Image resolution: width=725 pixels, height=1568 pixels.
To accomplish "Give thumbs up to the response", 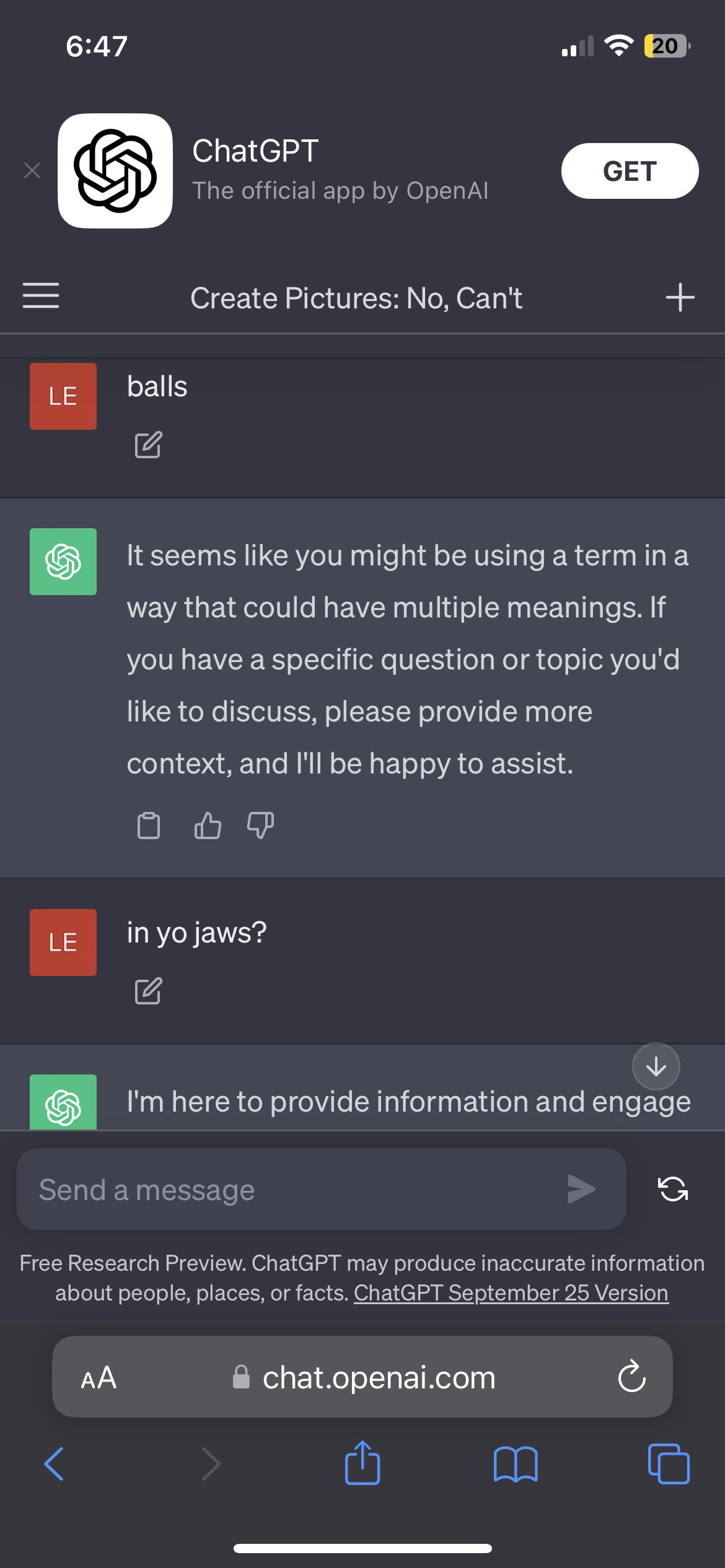I will (208, 825).
